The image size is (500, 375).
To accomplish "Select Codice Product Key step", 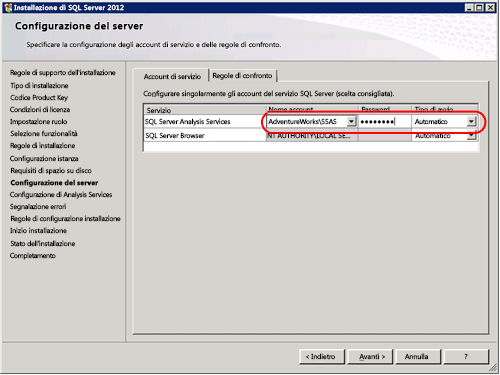I will (x=39, y=98).
